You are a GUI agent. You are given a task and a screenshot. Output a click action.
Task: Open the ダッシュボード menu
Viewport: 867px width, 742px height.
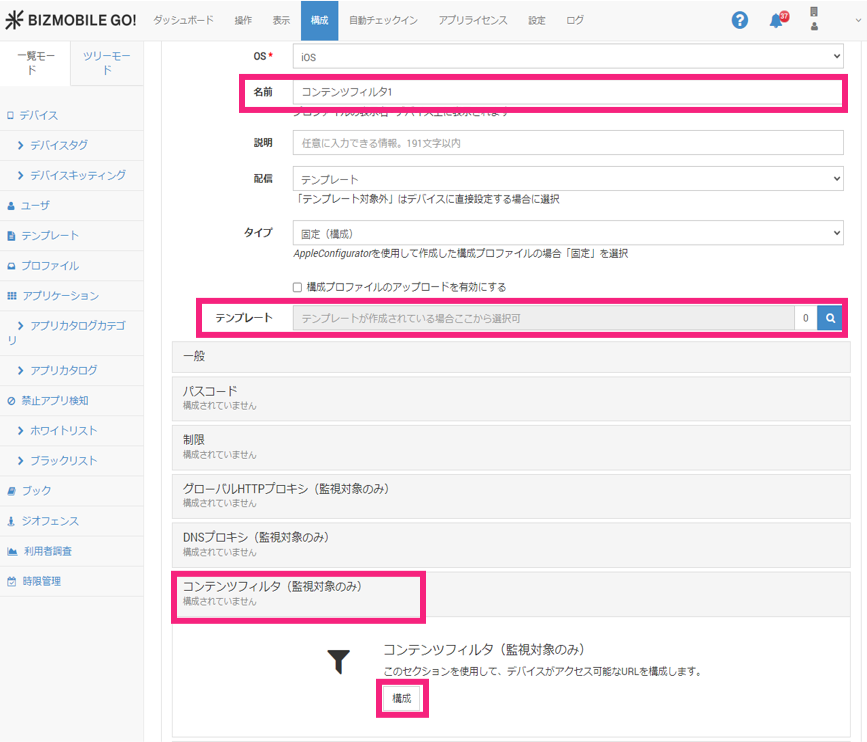pyautogui.click(x=183, y=20)
